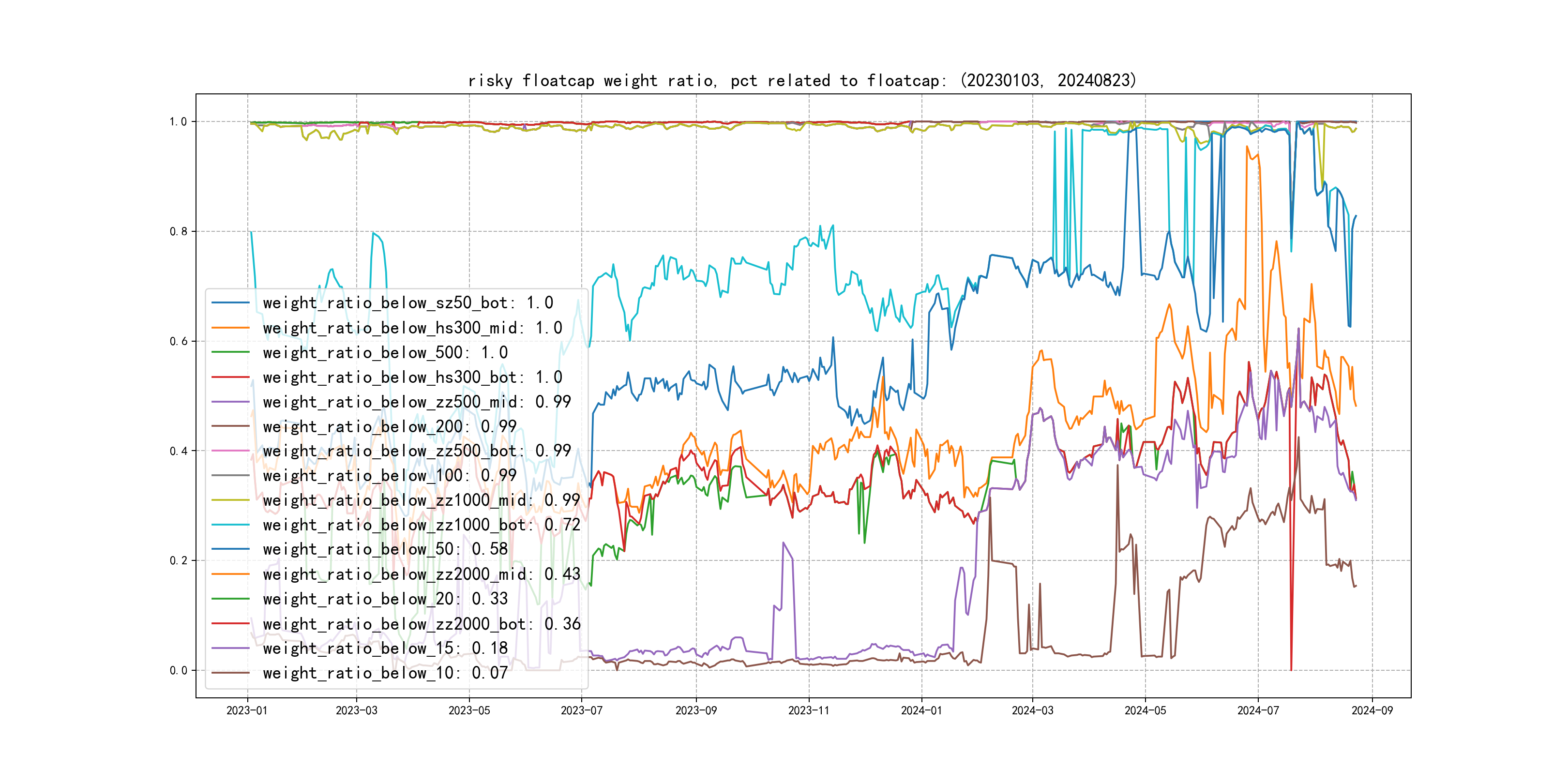Click orange line swatch for hs300_mid legend entry
The height and width of the screenshot is (784, 1568).
tap(230, 328)
